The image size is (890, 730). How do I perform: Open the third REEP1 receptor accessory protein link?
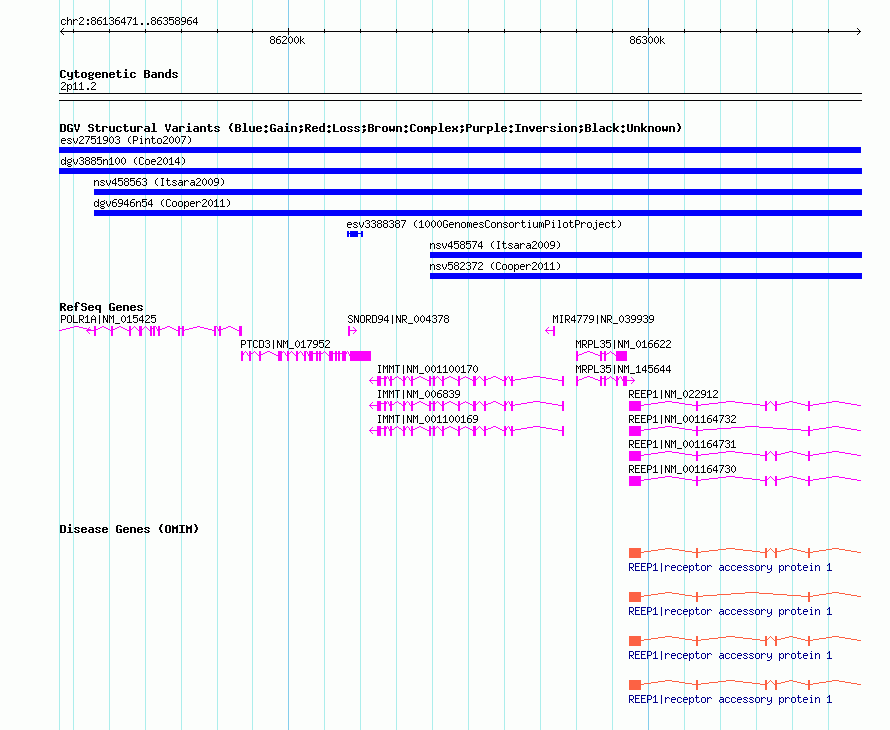point(730,656)
